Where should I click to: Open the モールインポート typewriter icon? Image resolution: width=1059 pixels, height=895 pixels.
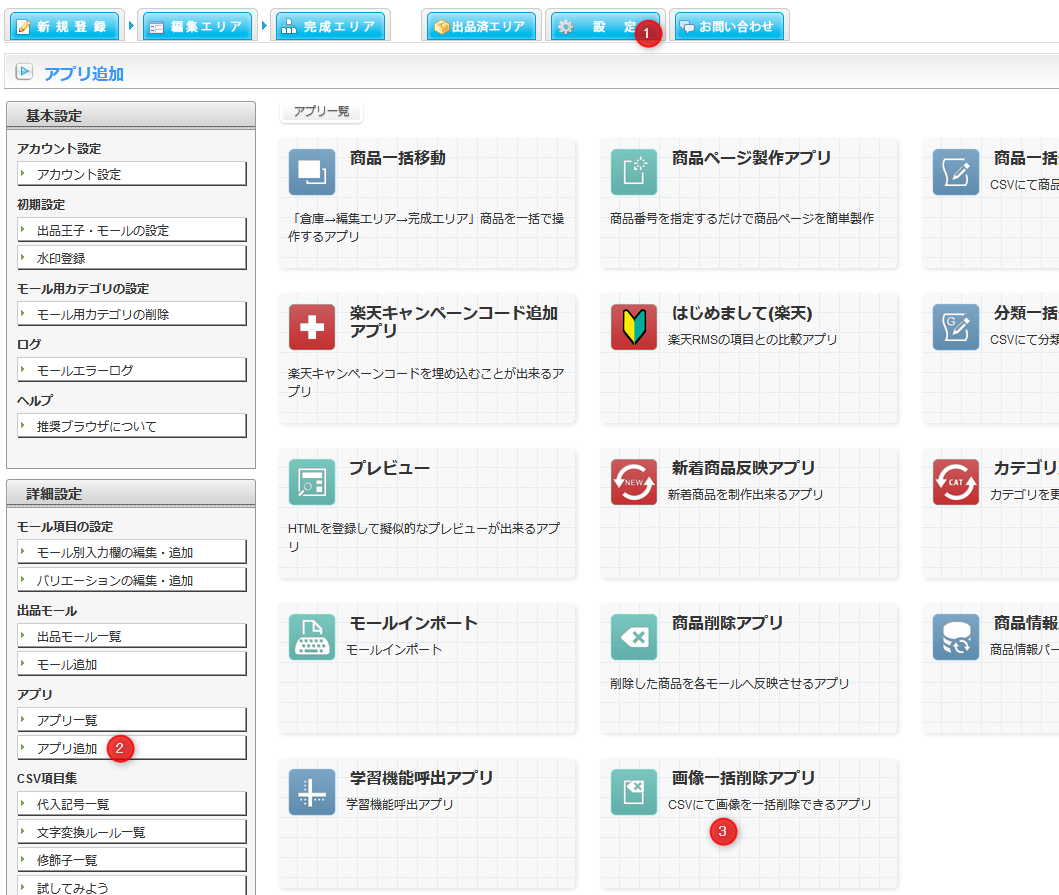point(311,636)
